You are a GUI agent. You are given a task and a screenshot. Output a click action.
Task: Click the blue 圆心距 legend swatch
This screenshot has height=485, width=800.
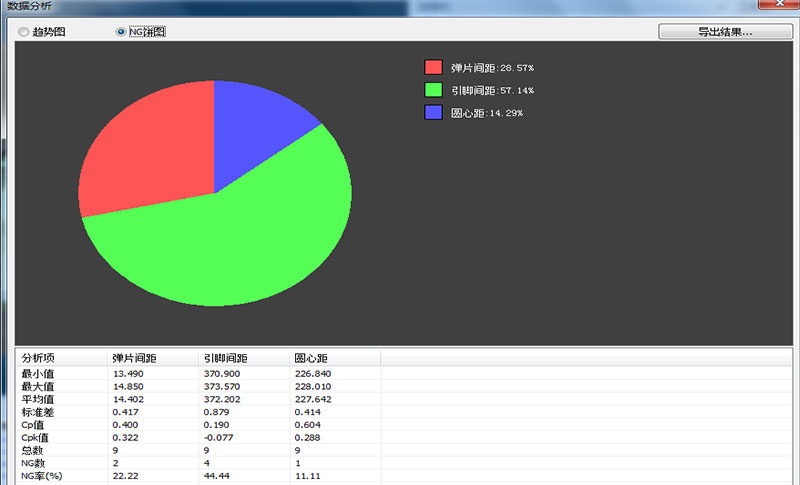point(433,112)
